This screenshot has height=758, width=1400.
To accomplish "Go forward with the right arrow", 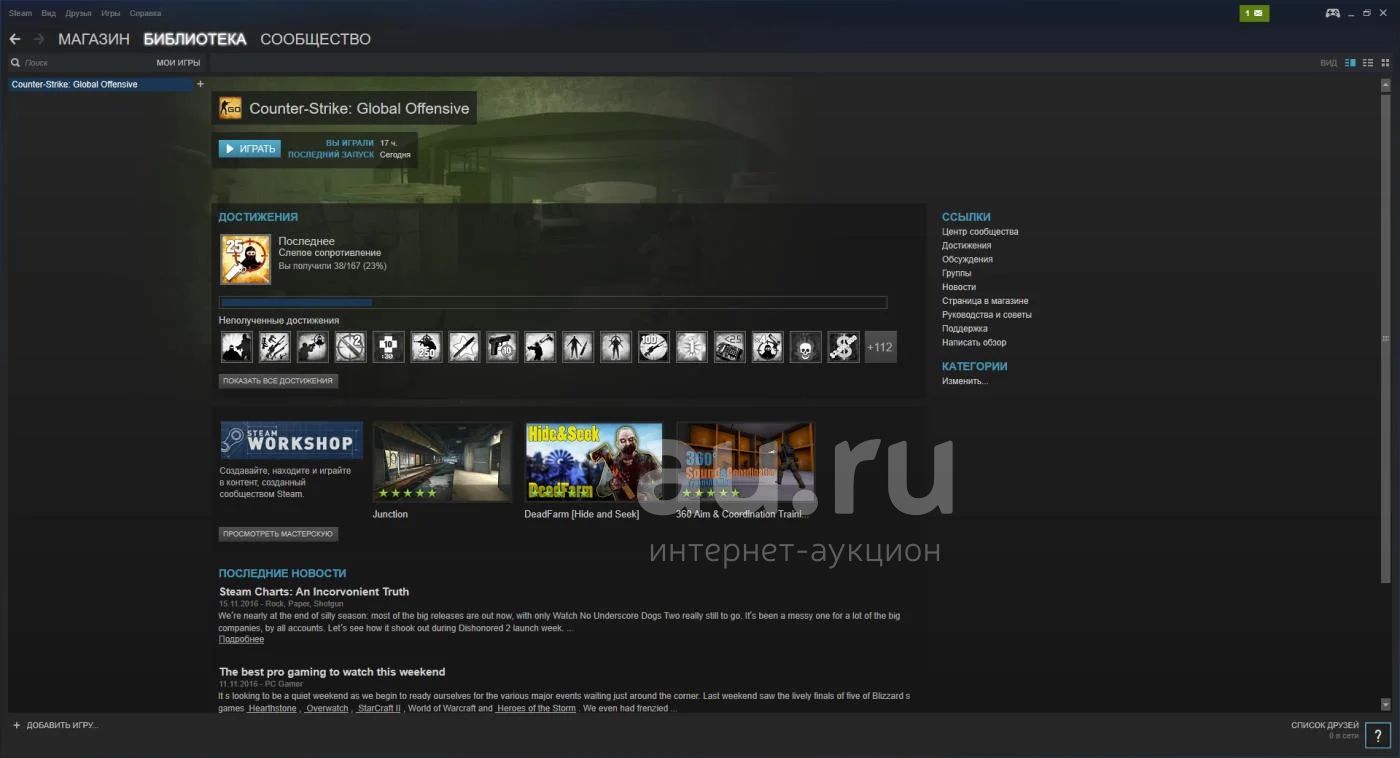I will (x=39, y=39).
